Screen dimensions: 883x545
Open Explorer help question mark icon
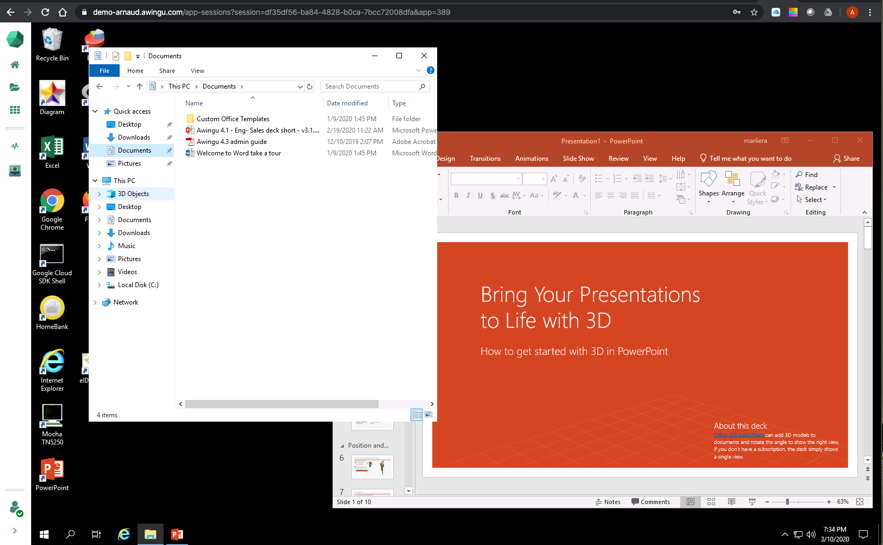(x=430, y=70)
